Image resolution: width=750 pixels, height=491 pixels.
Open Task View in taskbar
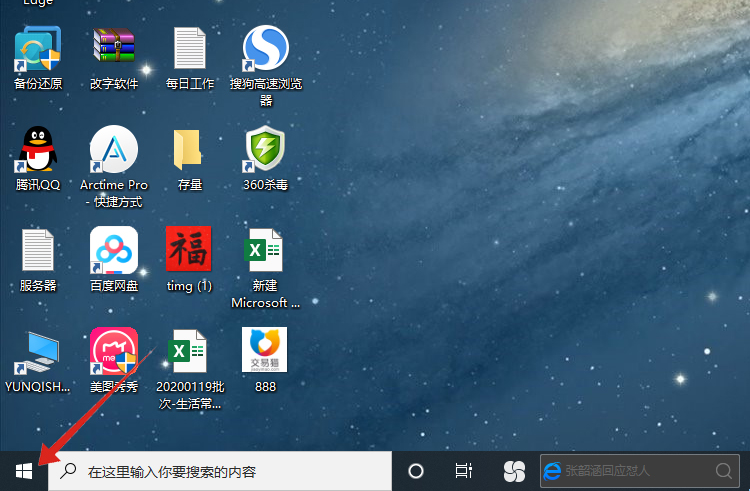point(463,471)
